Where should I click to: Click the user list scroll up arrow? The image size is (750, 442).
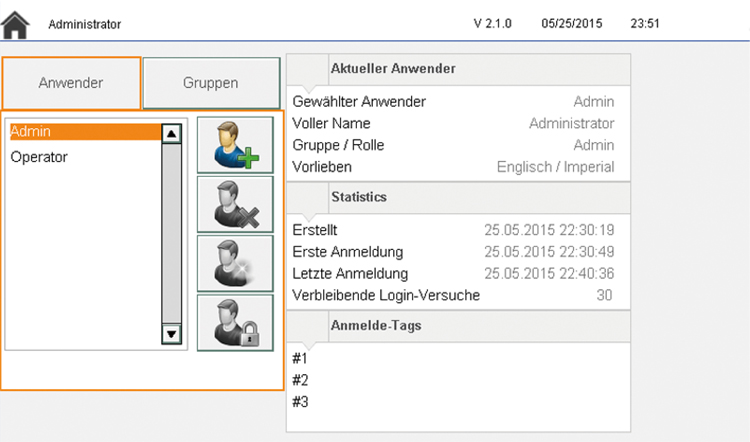[x=171, y=133]
